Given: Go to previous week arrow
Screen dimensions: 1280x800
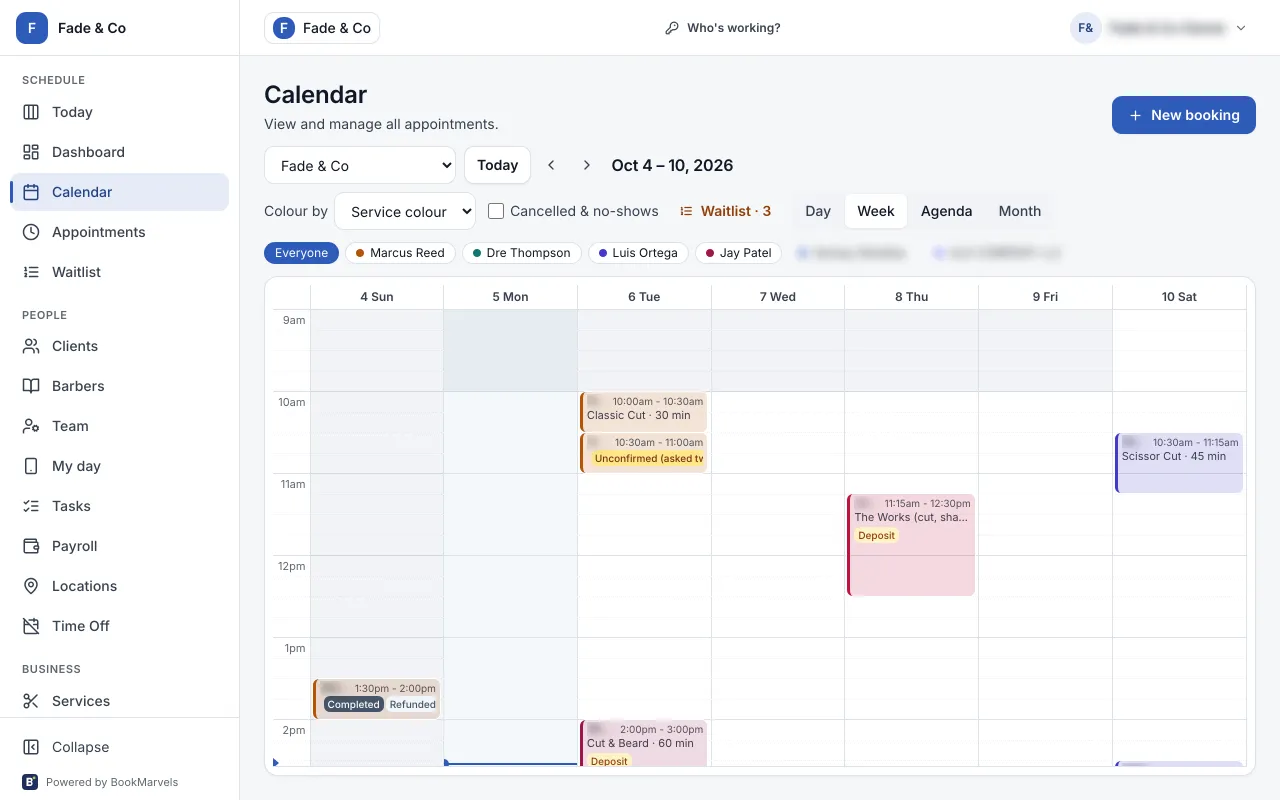Looking at the screenshot, I should [551, 165].
